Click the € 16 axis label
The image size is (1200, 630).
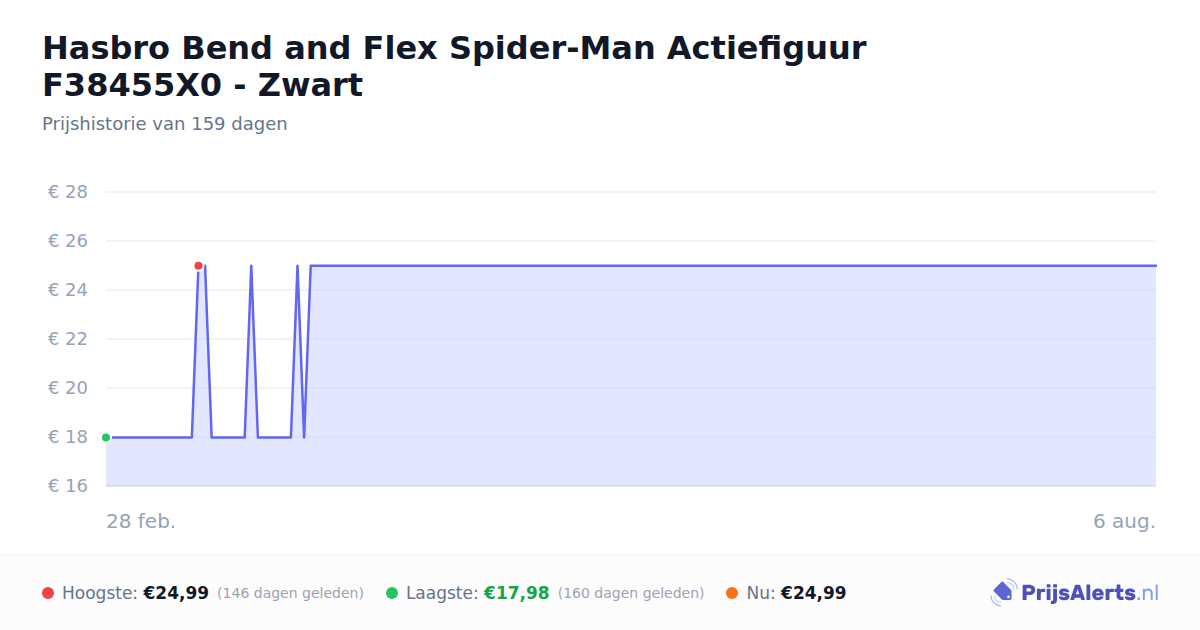tap(68, 486)
